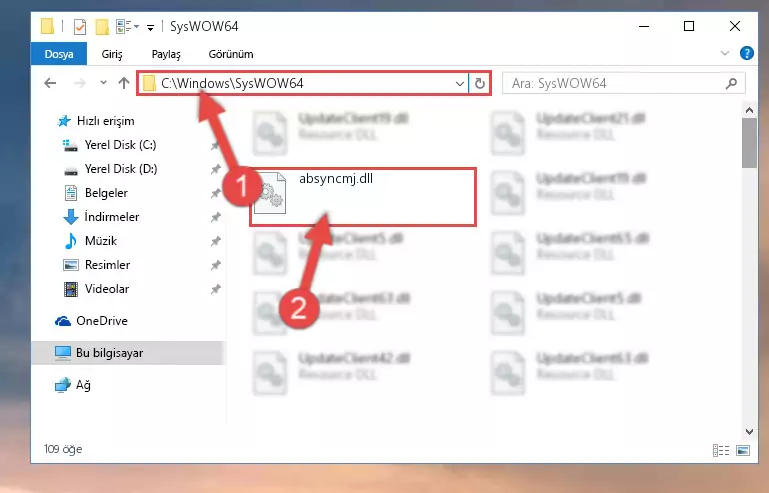Image resolution: width=769 pixels, height=493 pixels.
Task: Click the Properties quick access icon
Action: (79, 27)
